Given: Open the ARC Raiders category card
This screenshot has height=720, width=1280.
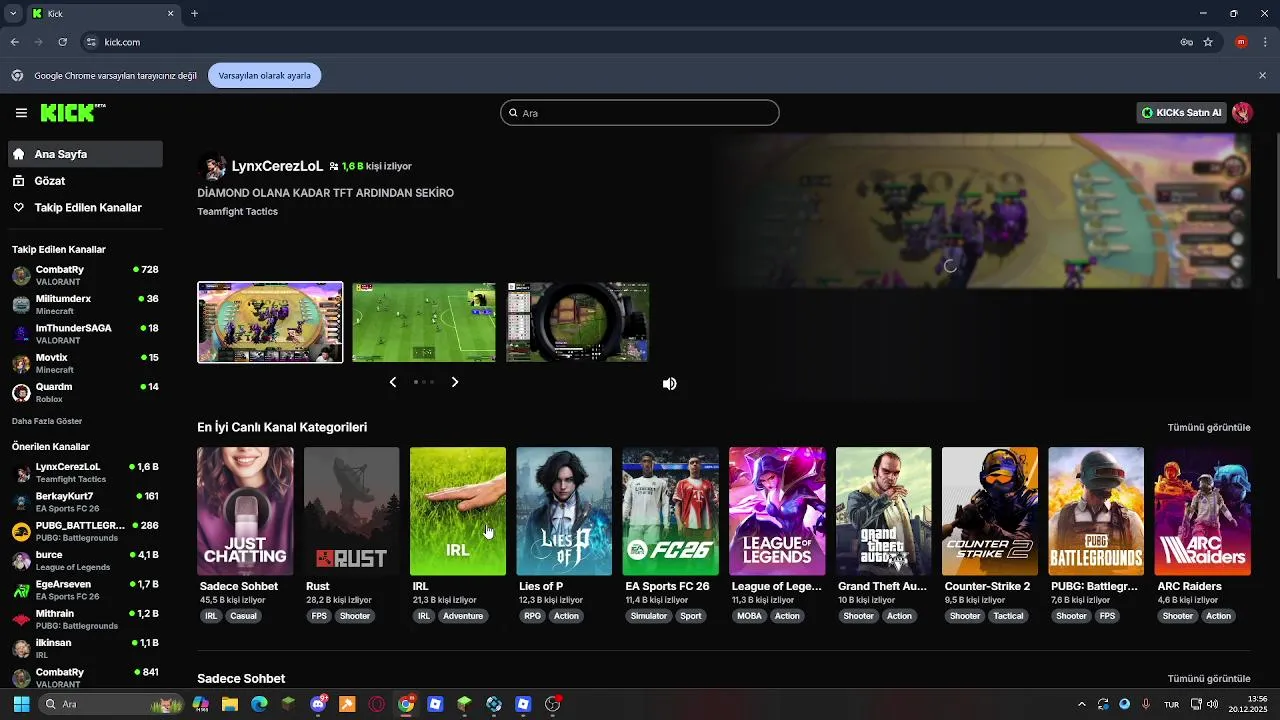Looking at the screenshot, I should (x=1203, y=511).
